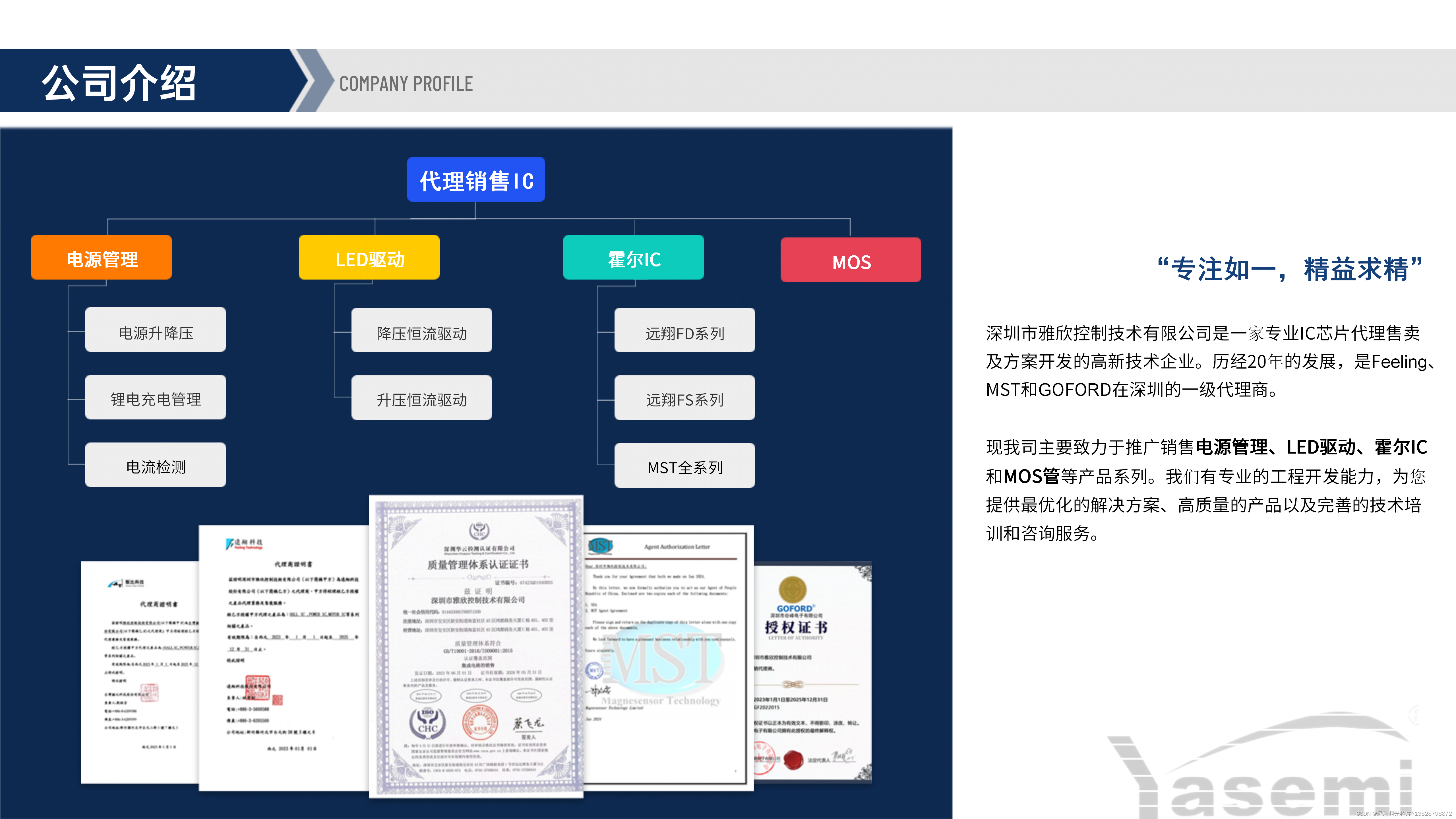Open the 锂电充电管理 item

point(156,398)
